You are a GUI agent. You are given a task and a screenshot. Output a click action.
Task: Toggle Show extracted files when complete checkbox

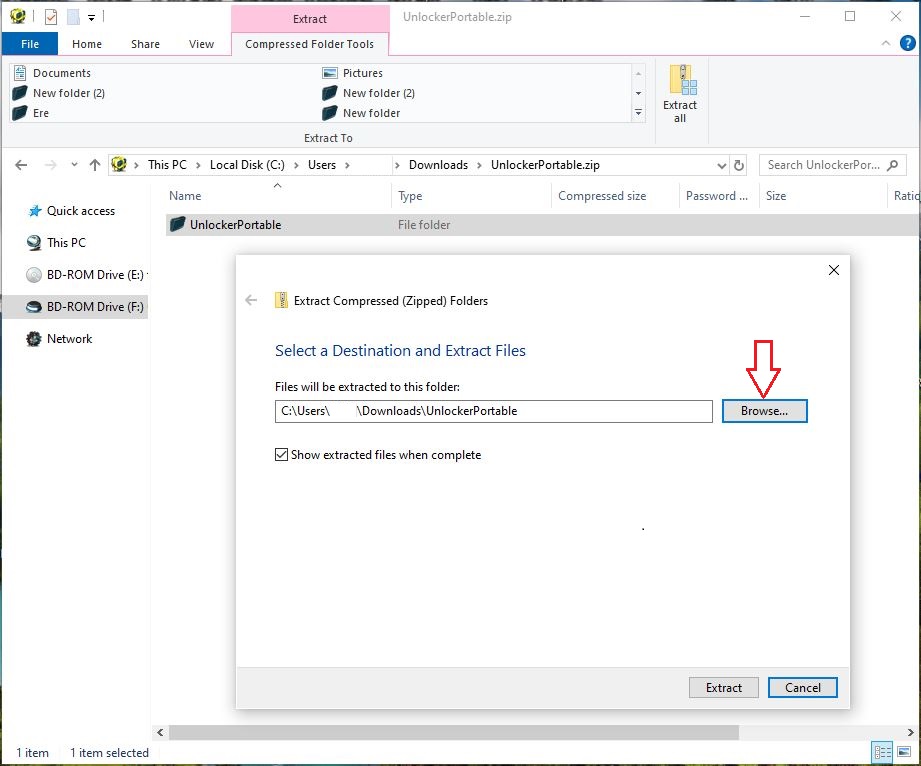[282, 455]
